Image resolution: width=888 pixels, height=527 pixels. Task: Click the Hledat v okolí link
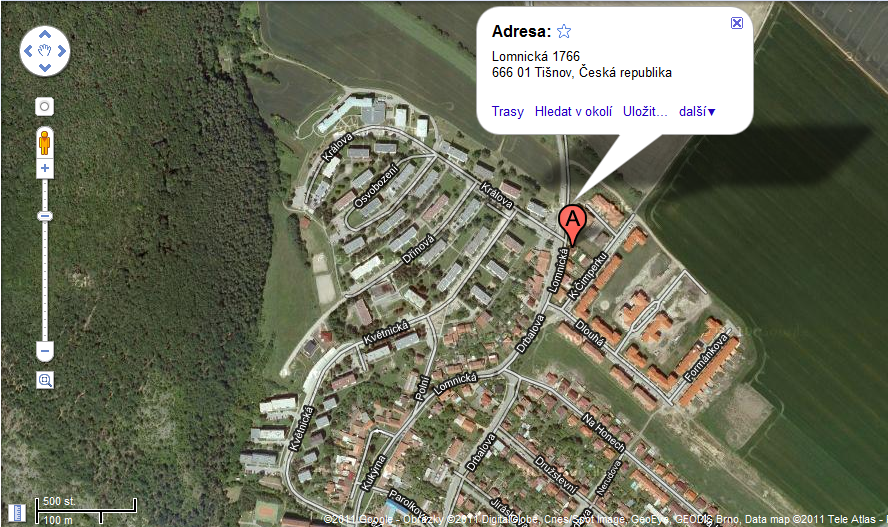pos(573,112)
